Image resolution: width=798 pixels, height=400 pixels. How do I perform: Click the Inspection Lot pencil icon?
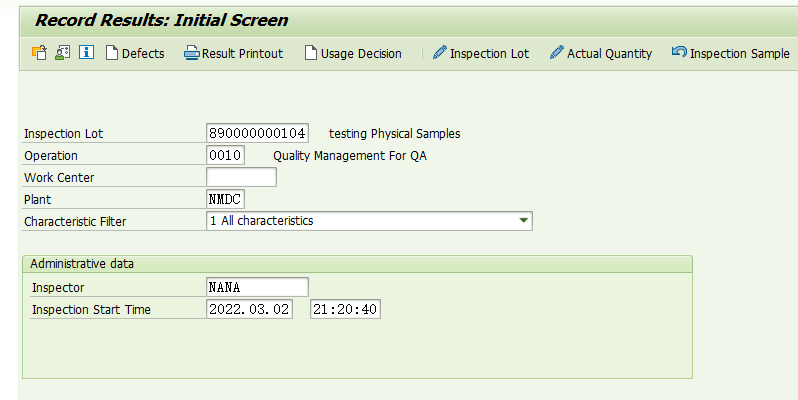point(439,54)
